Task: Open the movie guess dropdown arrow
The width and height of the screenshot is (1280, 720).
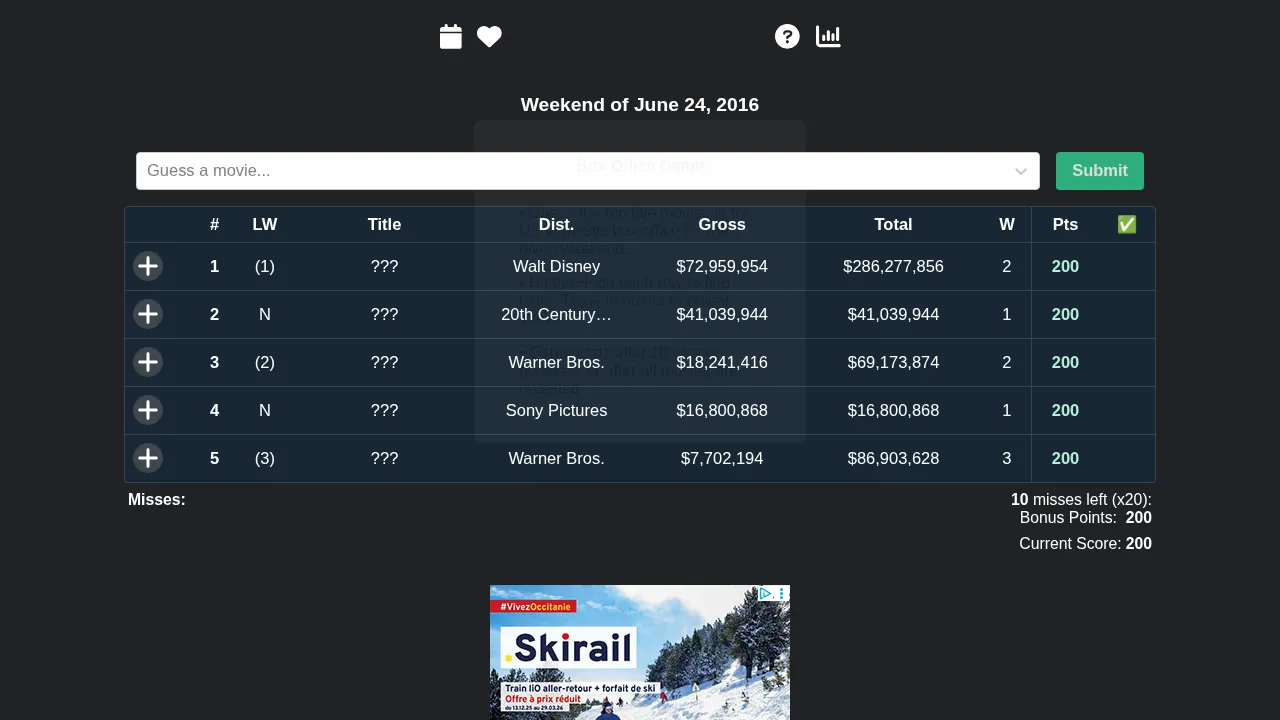Action: [1020, 171]
